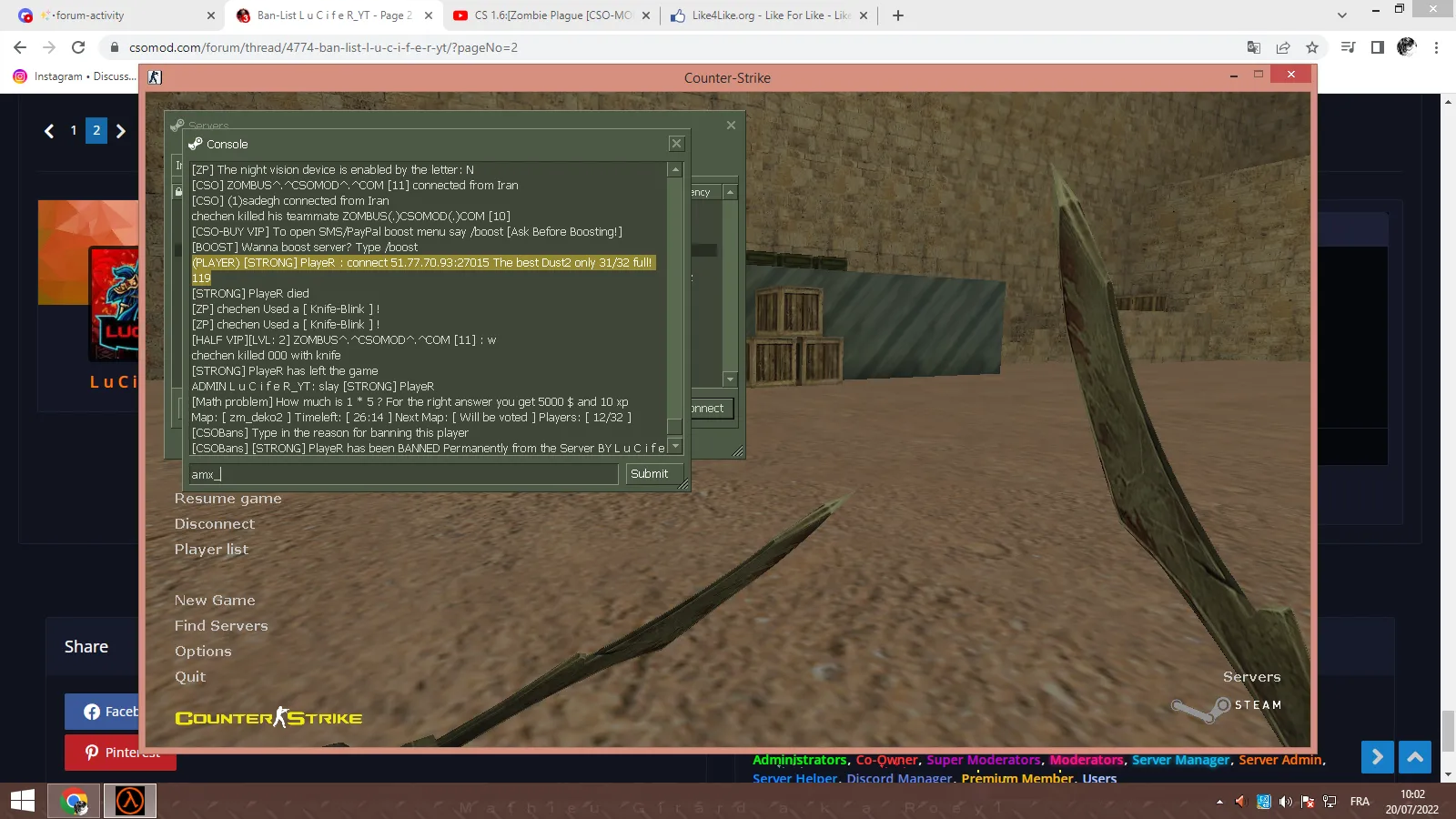Open the Super Moderators group link
Image resolution: width=1456 pixels, height=819 pixels.
click(984, 760)
